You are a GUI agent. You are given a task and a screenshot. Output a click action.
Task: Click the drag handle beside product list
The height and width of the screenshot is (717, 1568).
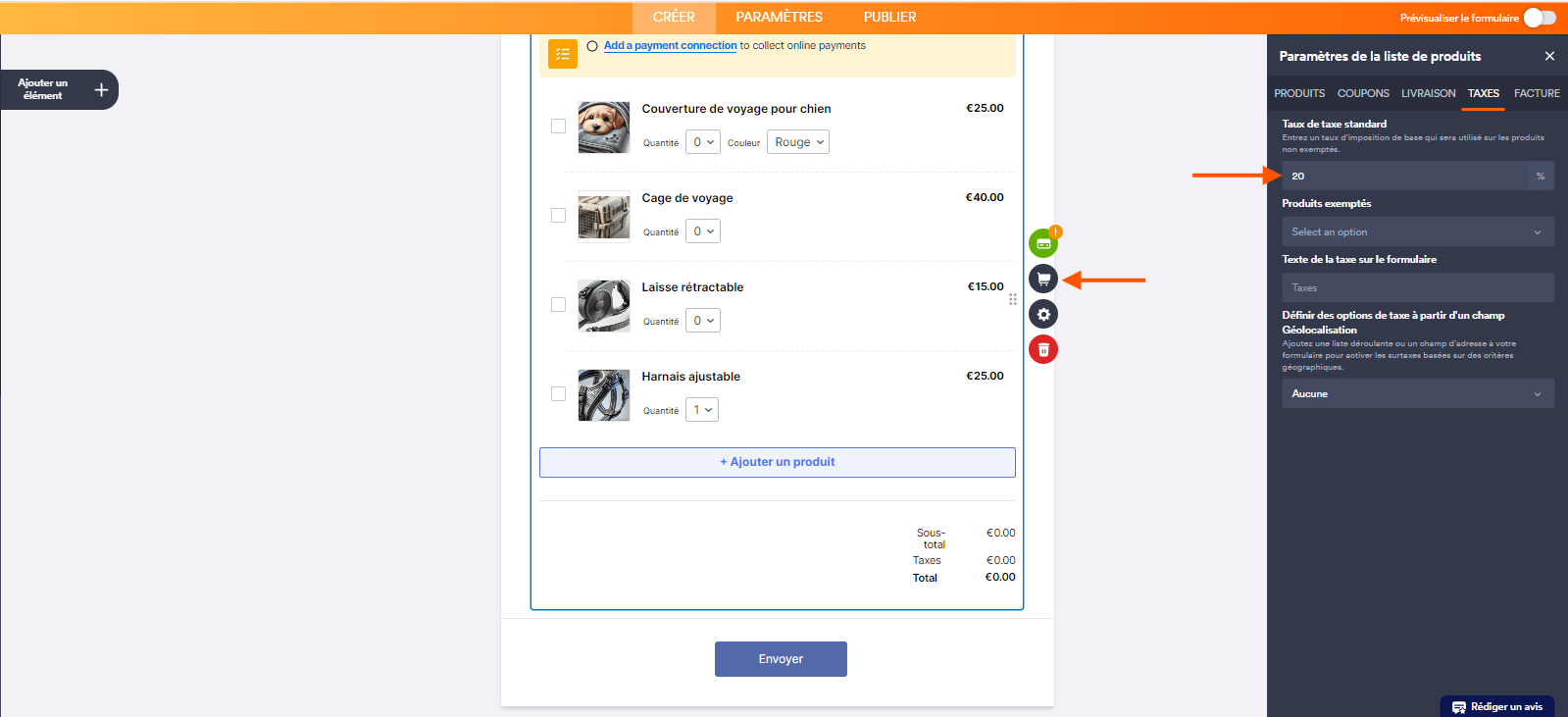pyautogui.click(x=1013, y=299)
